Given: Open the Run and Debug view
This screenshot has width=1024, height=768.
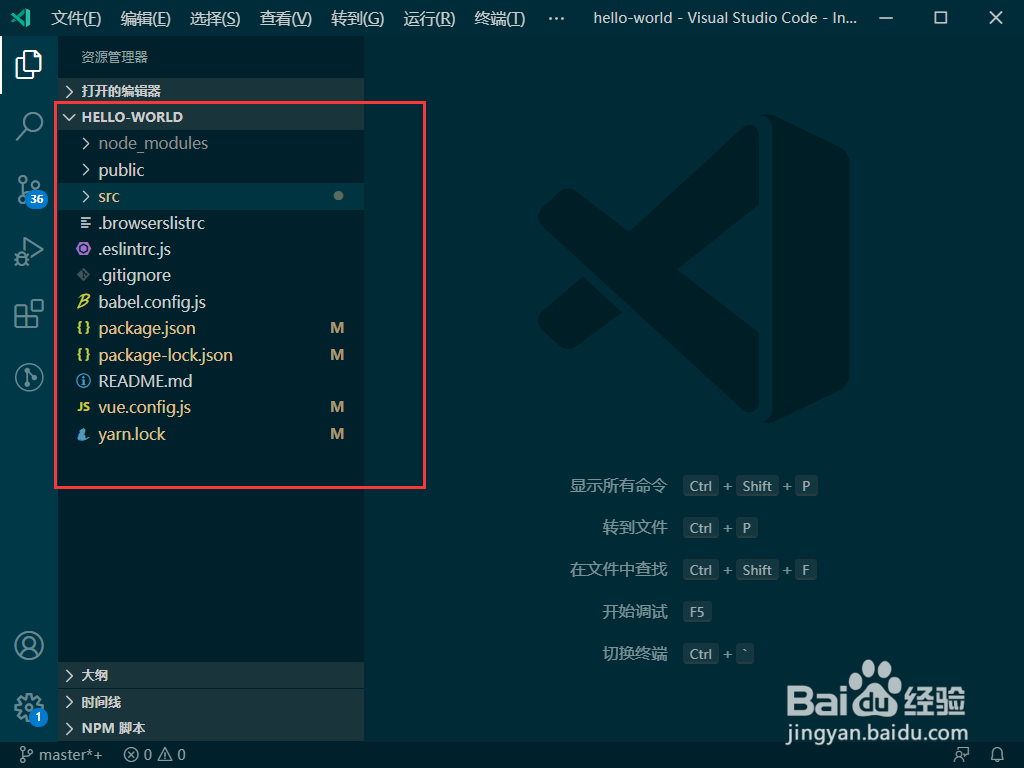Looking at the screenshot, I should point(29,251).
